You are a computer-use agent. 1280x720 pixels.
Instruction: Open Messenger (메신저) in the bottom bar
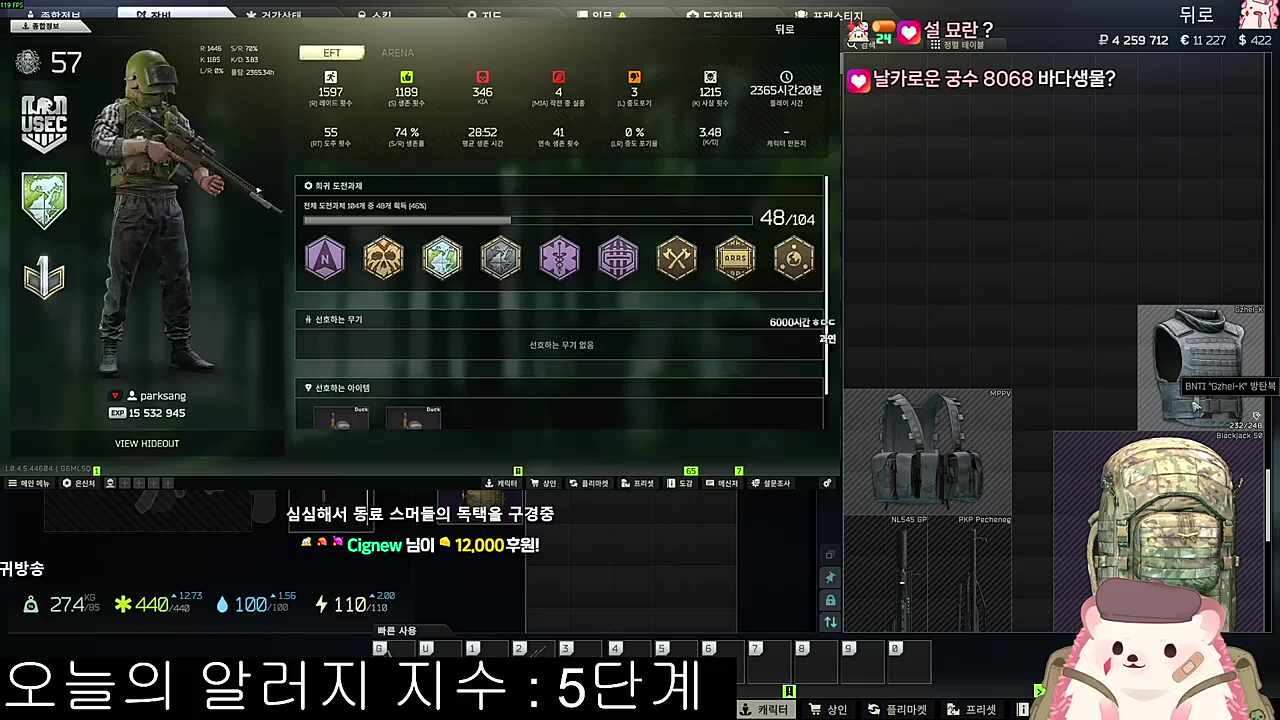tap(721, 484)
